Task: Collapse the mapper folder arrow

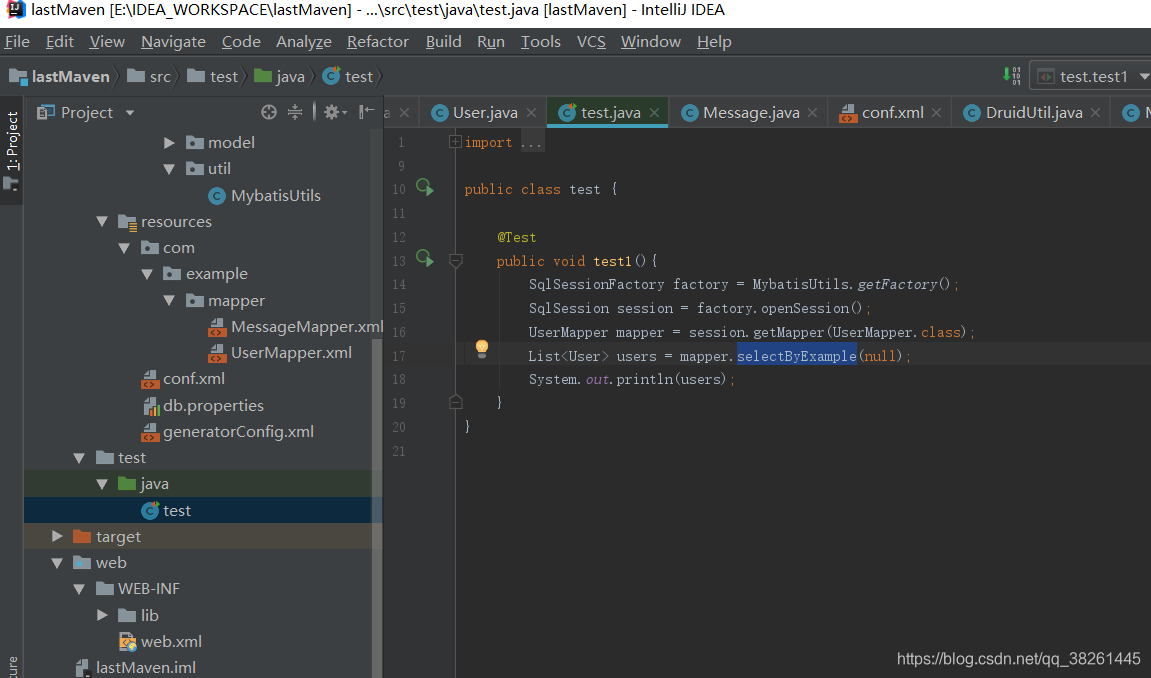Action: (169, 301)
